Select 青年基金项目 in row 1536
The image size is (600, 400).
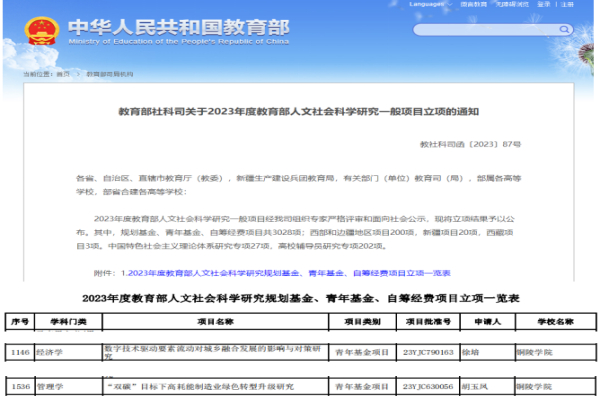coord(362,387)
